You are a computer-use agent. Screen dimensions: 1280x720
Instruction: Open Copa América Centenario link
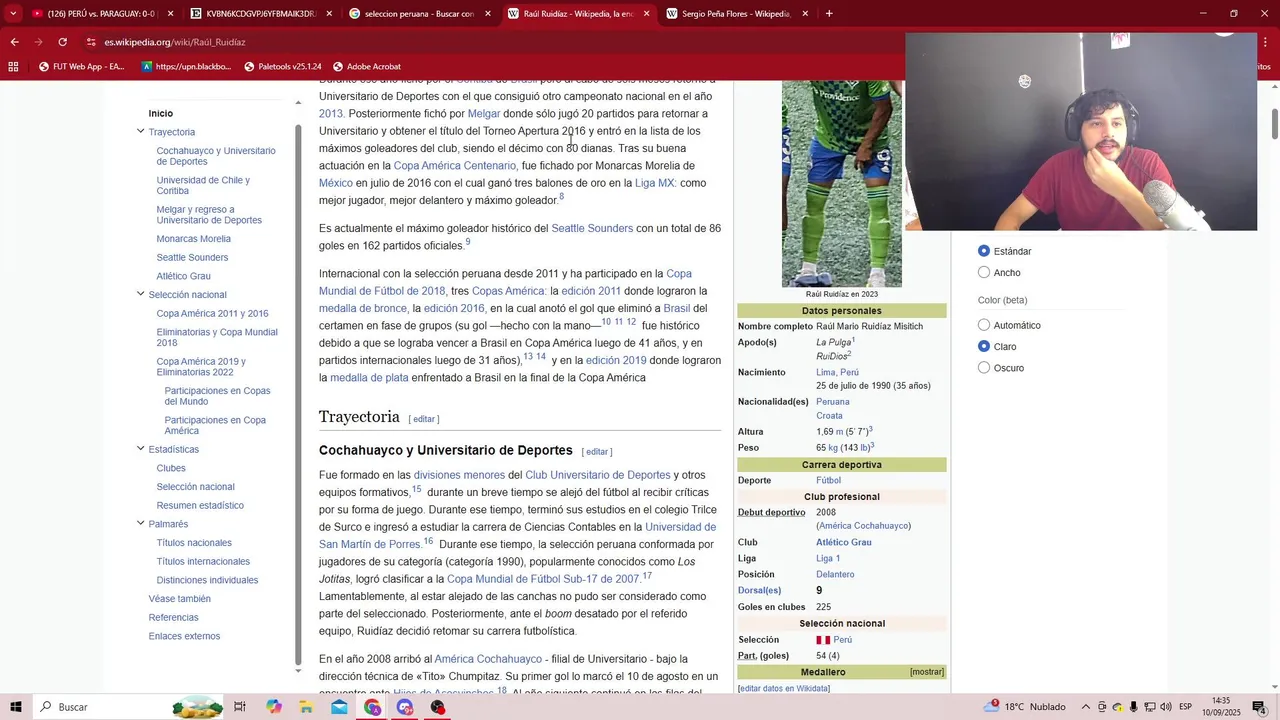pyautogui.click(x=455, y=166)
